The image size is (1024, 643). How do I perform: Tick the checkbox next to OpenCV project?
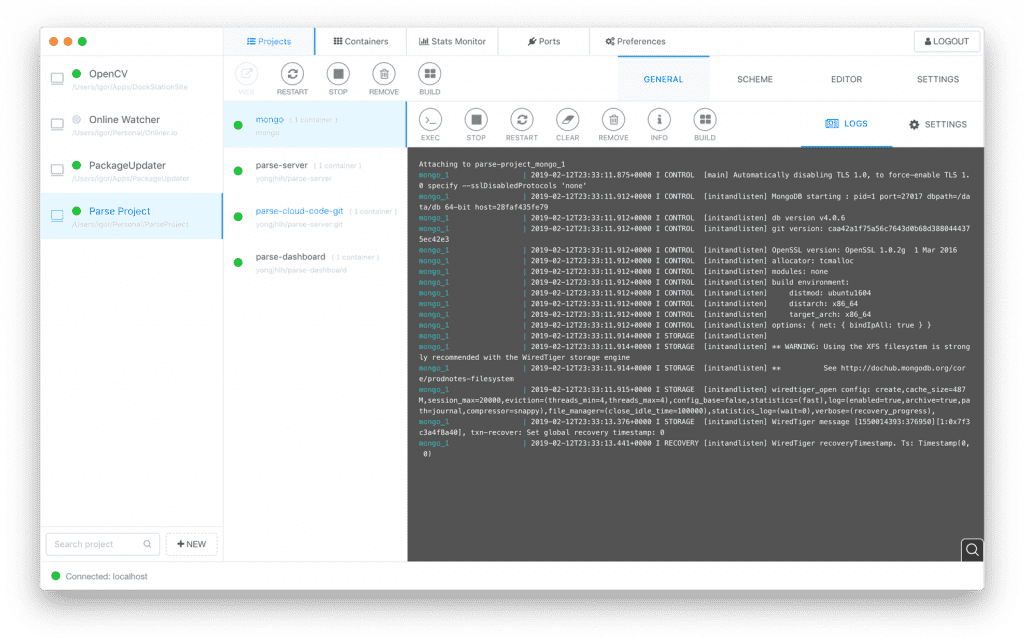tap(57, 77)
